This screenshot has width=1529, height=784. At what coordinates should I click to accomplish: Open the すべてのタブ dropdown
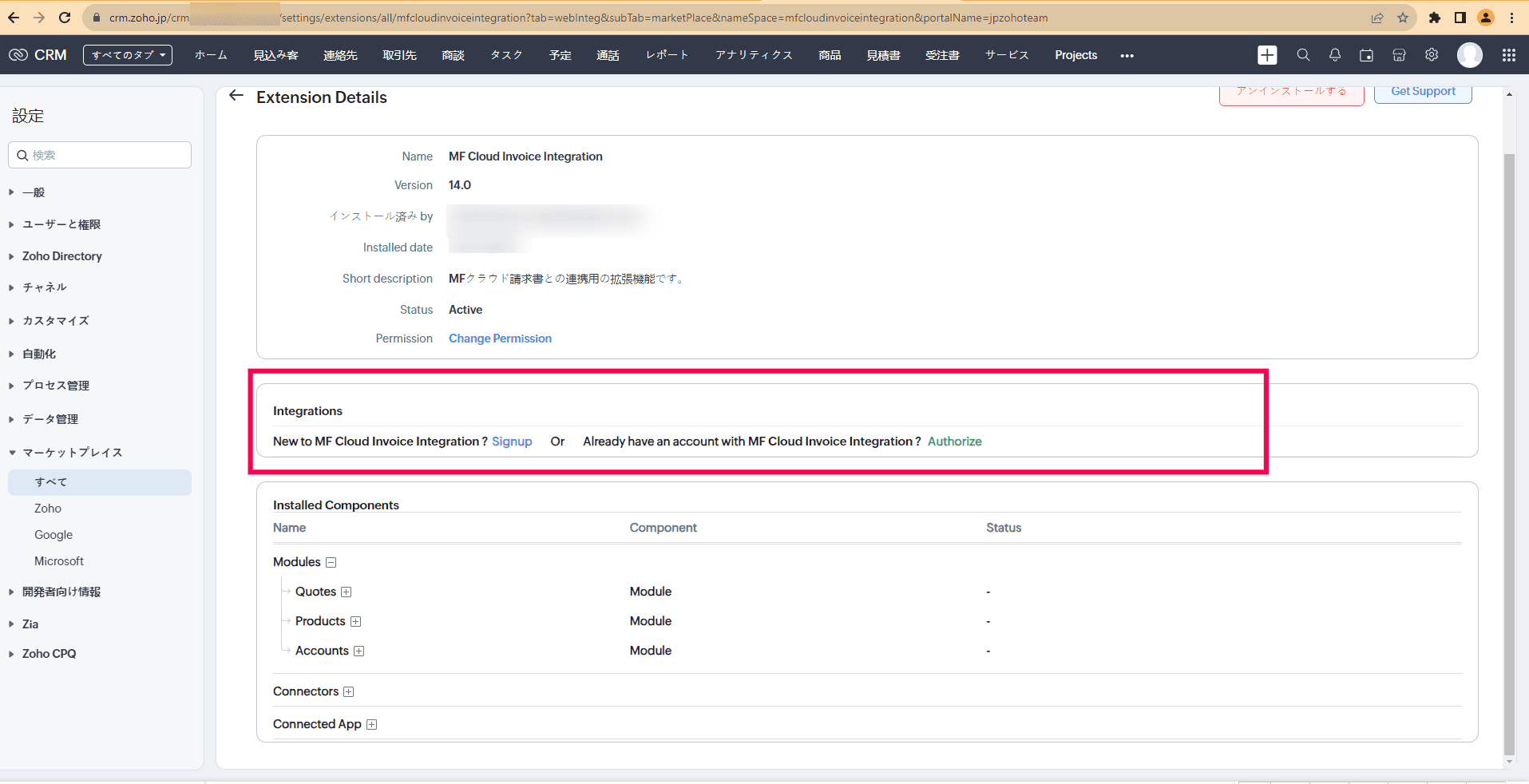point(128,55)
